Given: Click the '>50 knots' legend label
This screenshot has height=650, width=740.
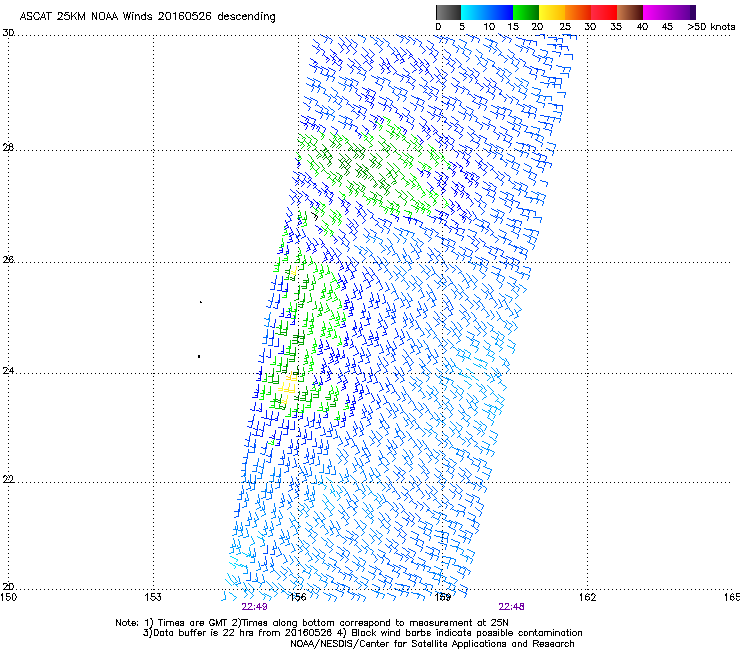Looking at the screenshot, I should tap(711, 27).
